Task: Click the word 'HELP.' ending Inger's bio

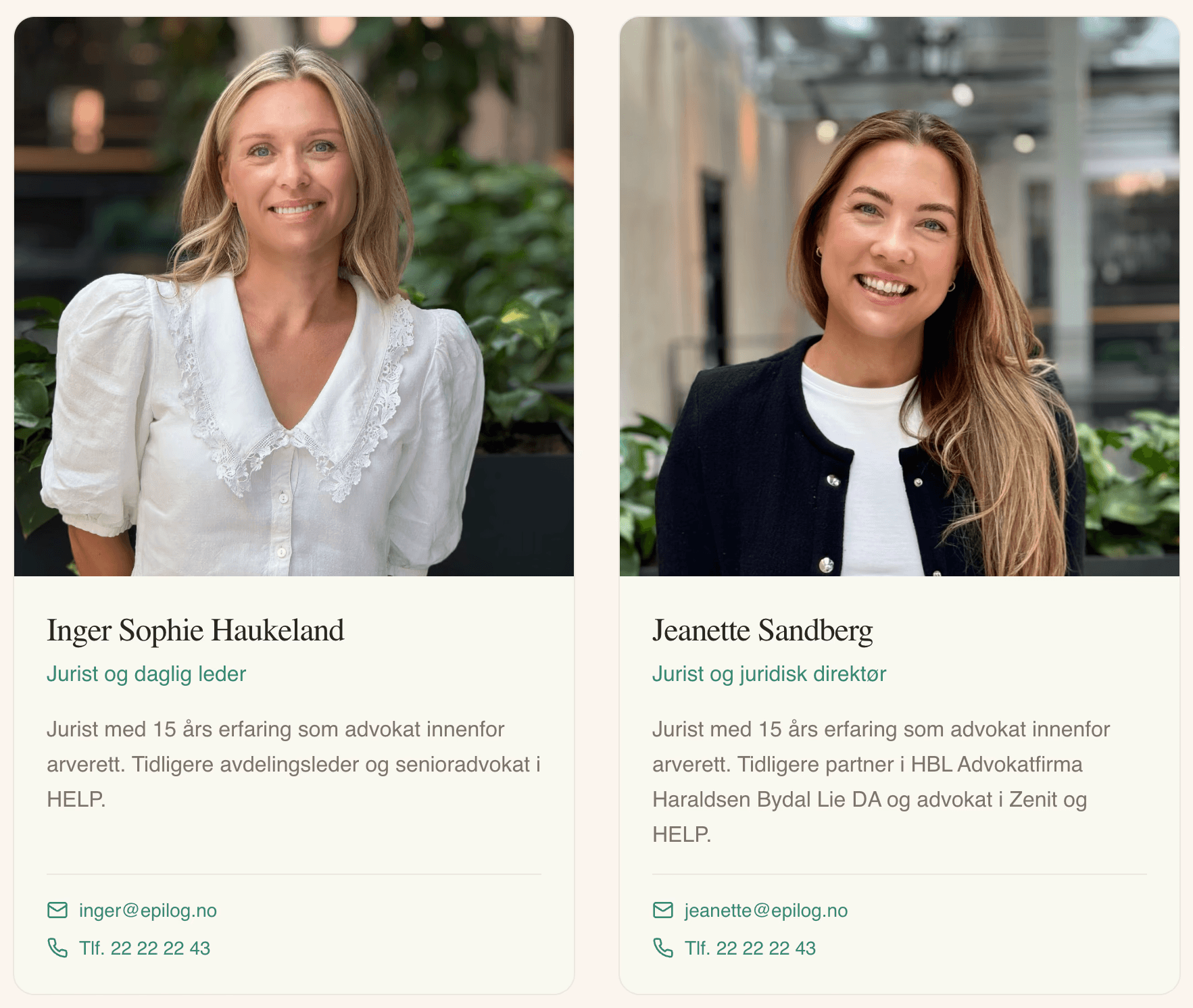Action: tap(76, 800)
